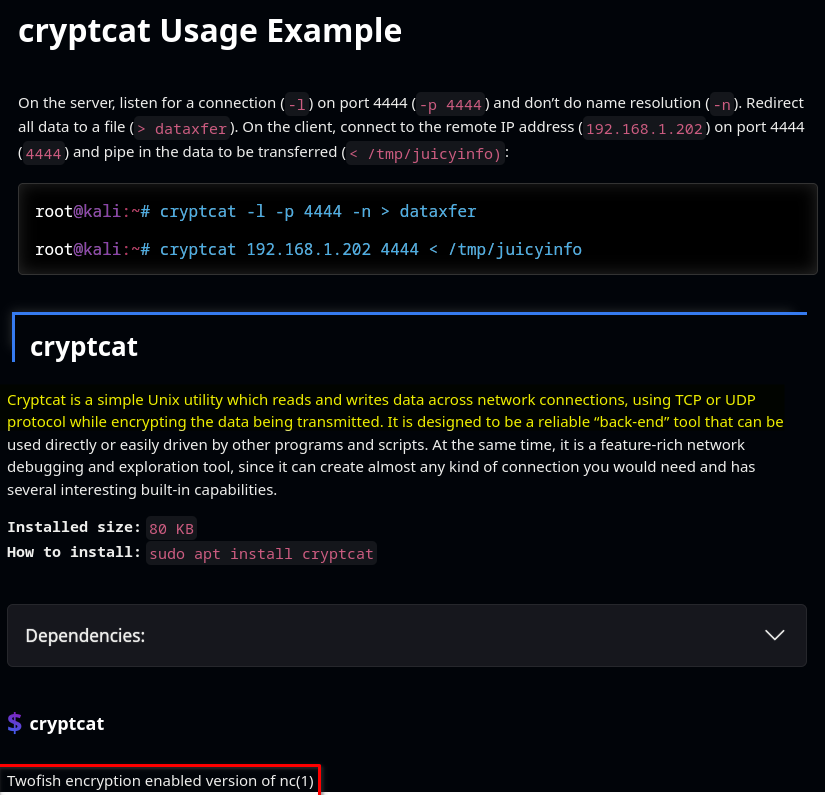
Task: Click the Twofish encryption description text
Action: coord(161,780)
